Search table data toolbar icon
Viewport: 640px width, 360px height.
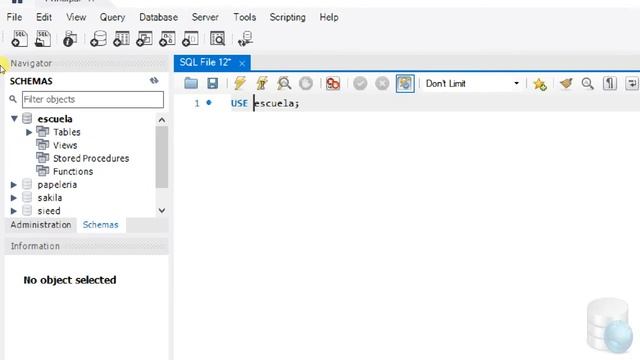[x=217, y=39]
